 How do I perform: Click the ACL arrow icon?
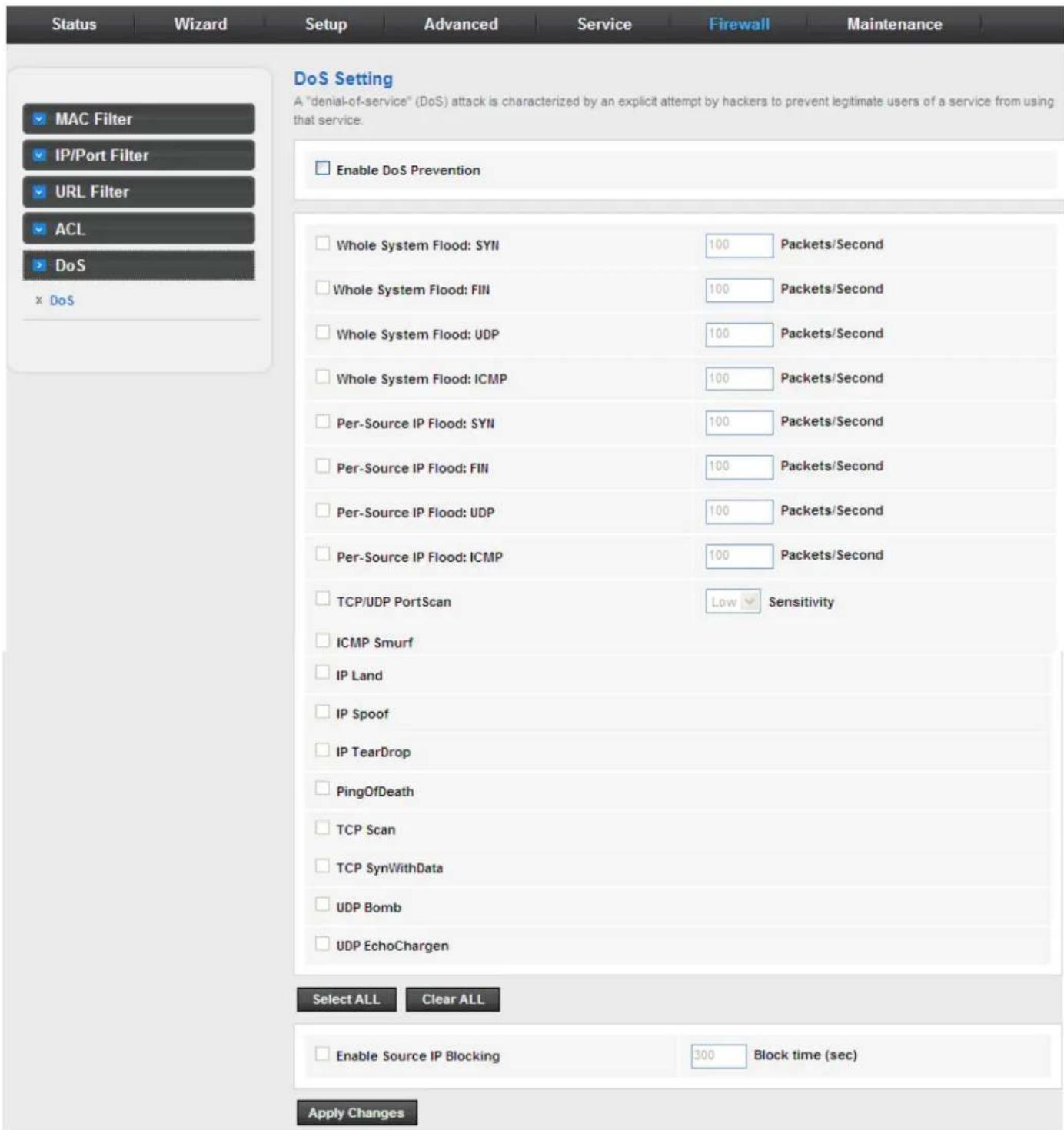[x=40, y=229]
